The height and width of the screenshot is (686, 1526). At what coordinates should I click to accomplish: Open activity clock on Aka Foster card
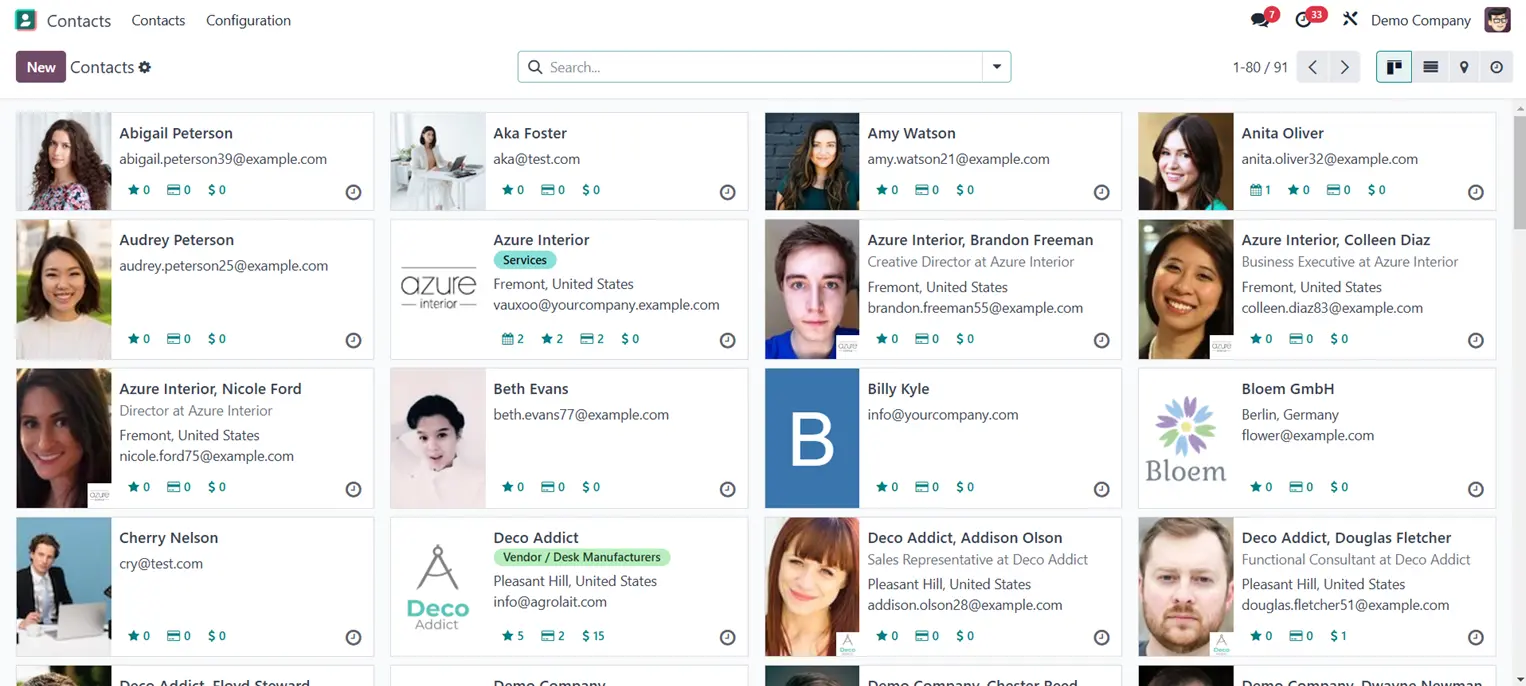(727, 192)
